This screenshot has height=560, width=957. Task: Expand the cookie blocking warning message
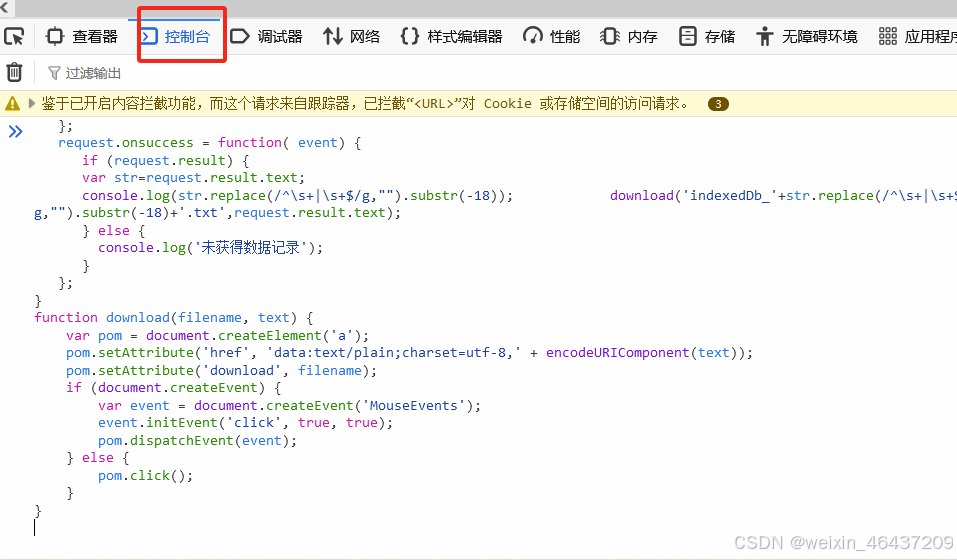click(x=32, y=104)
